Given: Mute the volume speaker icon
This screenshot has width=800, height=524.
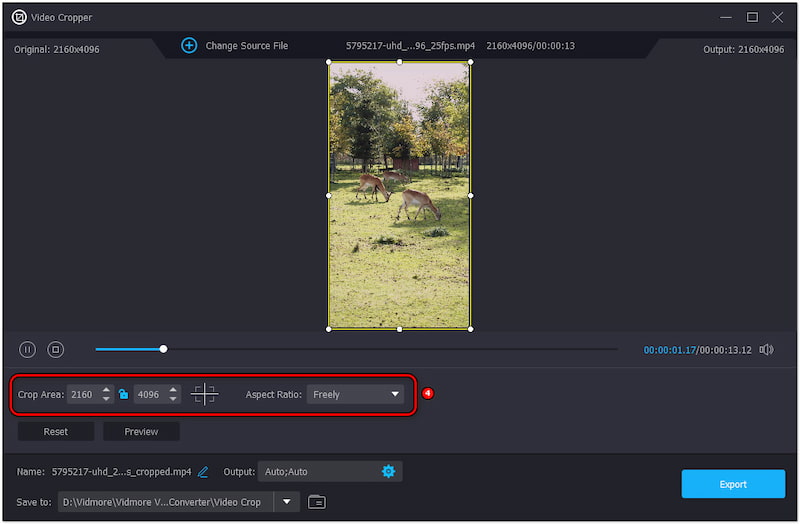Looking at the screenshot, I should pyautogui.click(x=766, y=350).
